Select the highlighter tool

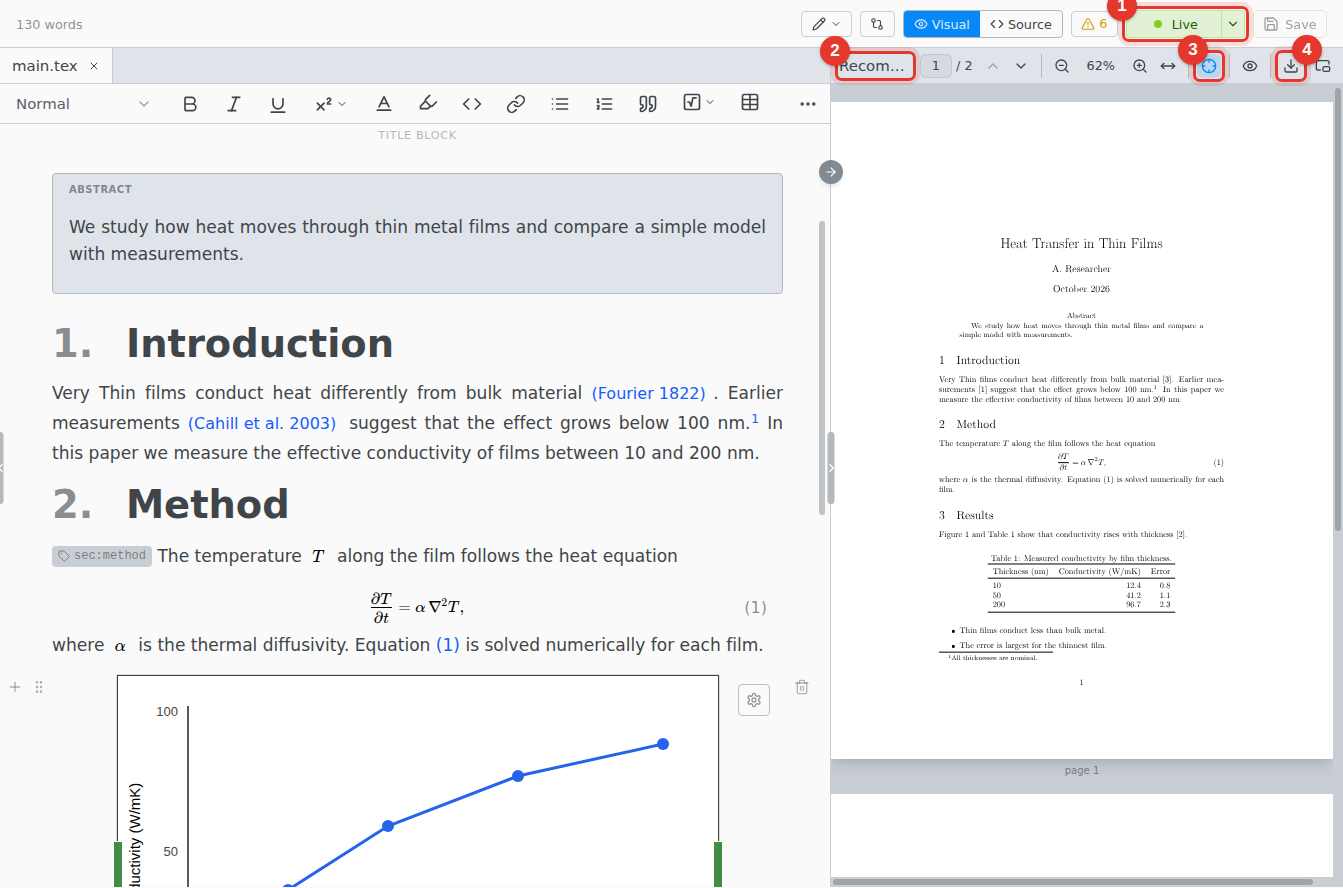click(x=428, y=104)
